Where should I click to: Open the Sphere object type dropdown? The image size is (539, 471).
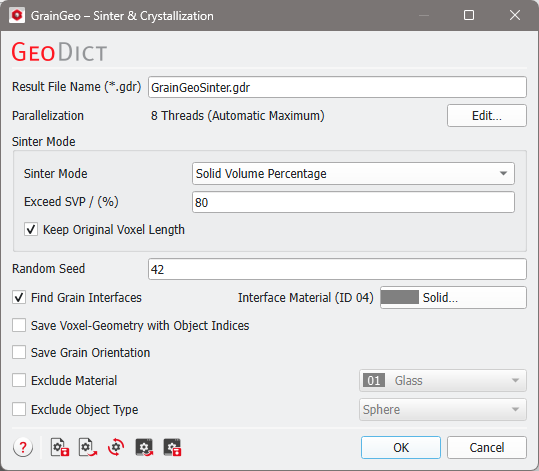(443, 409)
